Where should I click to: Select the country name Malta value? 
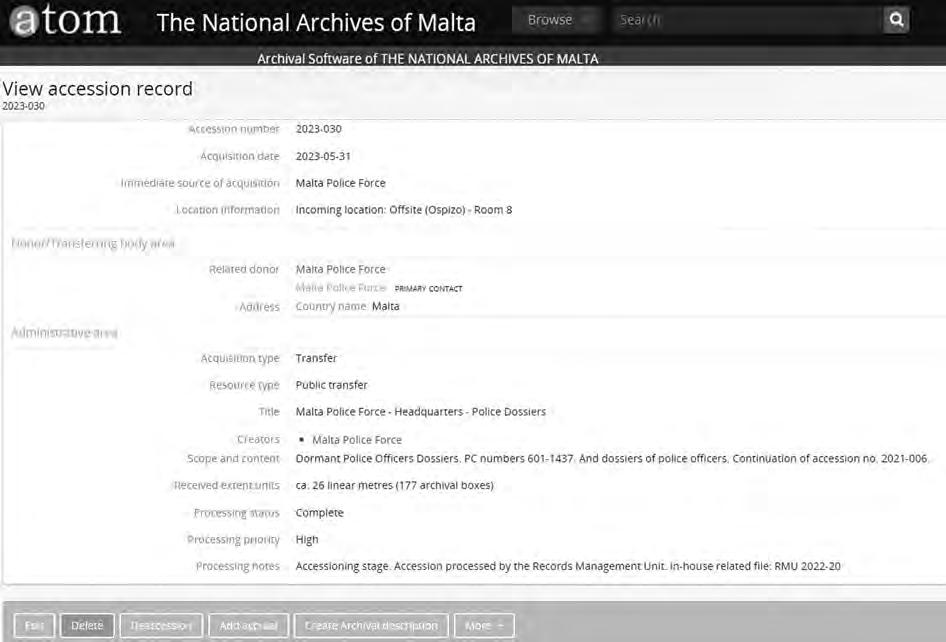[x=386, y=307]
